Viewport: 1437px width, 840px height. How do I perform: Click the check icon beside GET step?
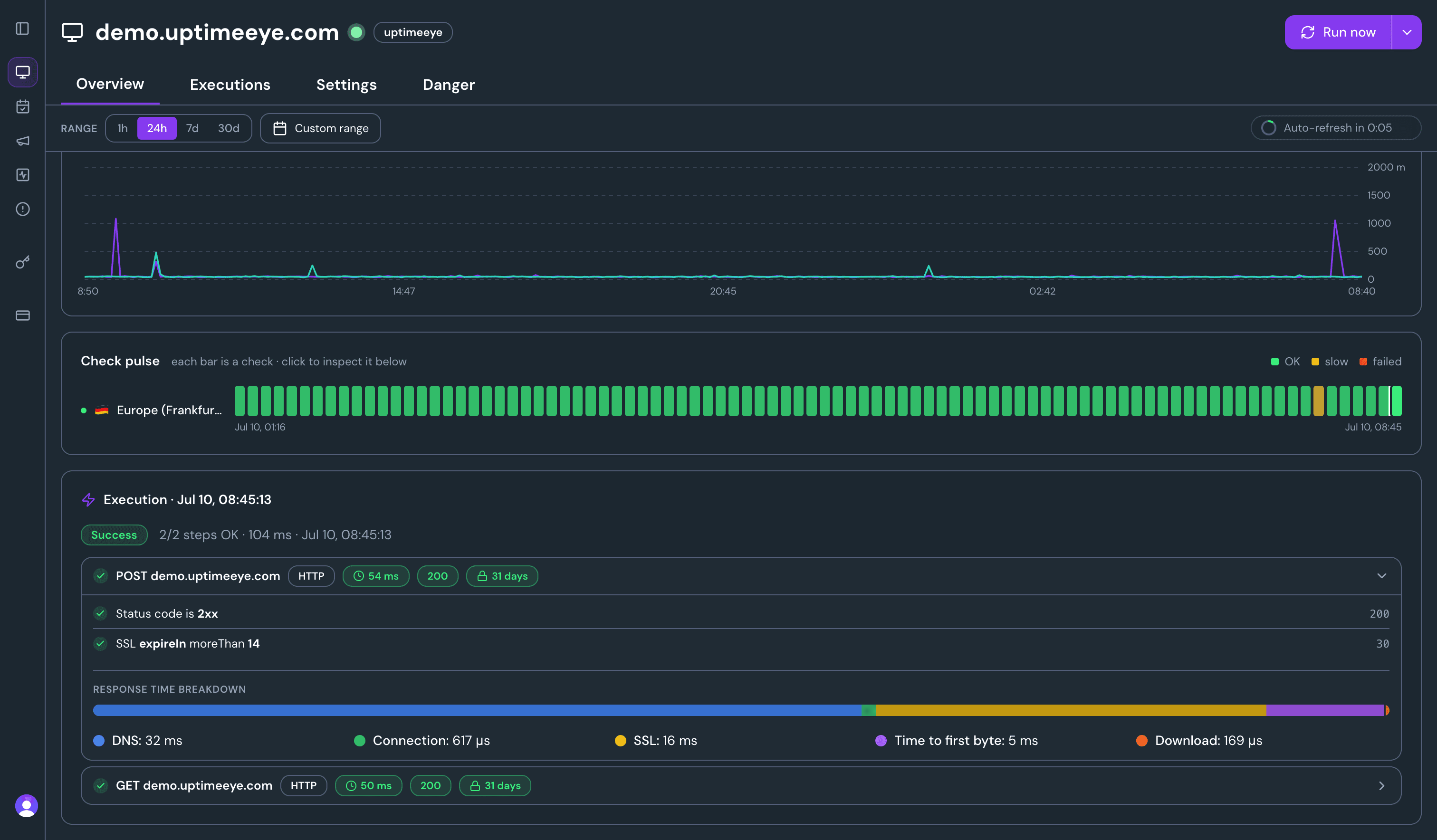[x=101, y=785]
